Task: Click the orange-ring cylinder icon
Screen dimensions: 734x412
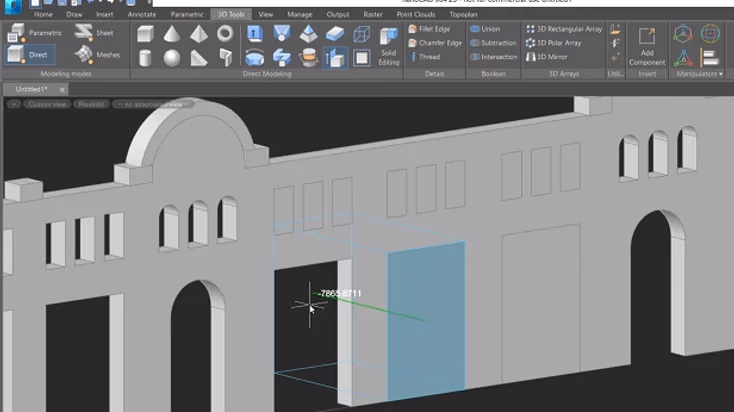Action: [x=308, y=58]
